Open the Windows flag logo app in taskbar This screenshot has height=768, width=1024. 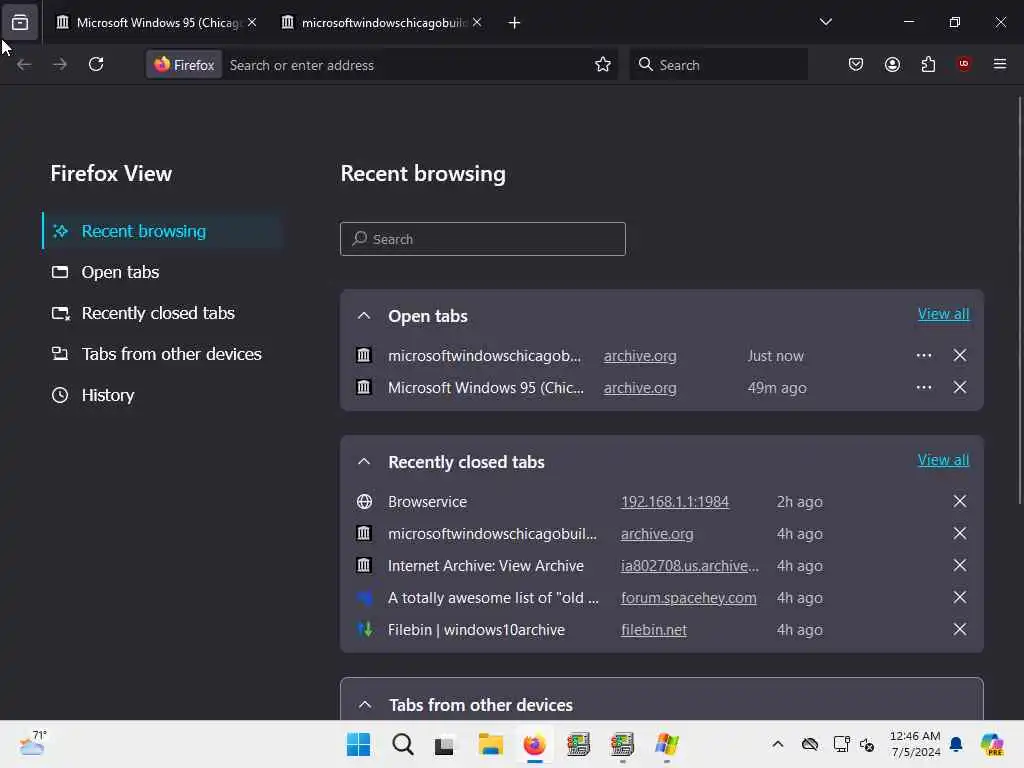coord(666,744)
